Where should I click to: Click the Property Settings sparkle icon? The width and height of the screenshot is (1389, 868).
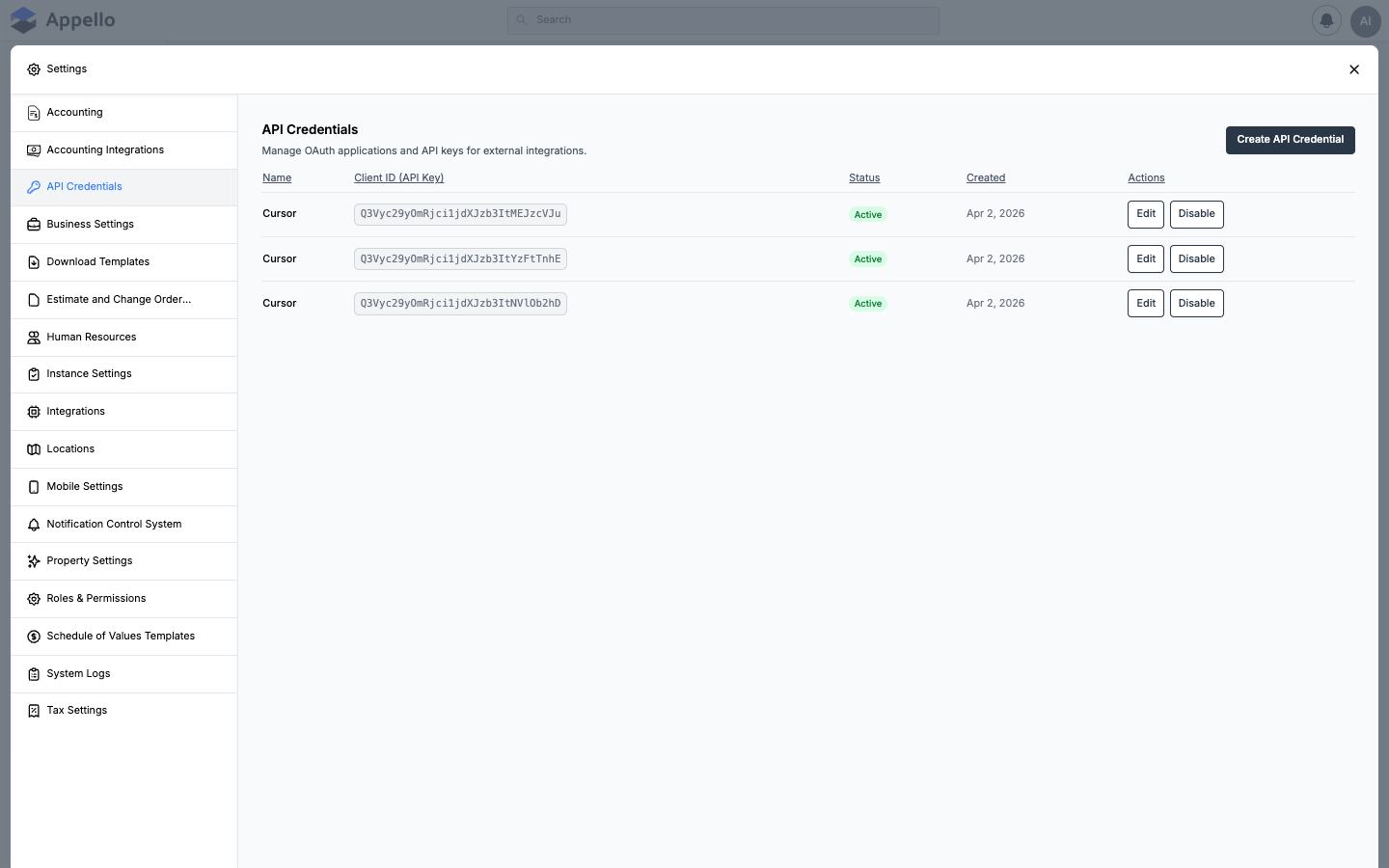pyautogui.click(x=34, y=561)
